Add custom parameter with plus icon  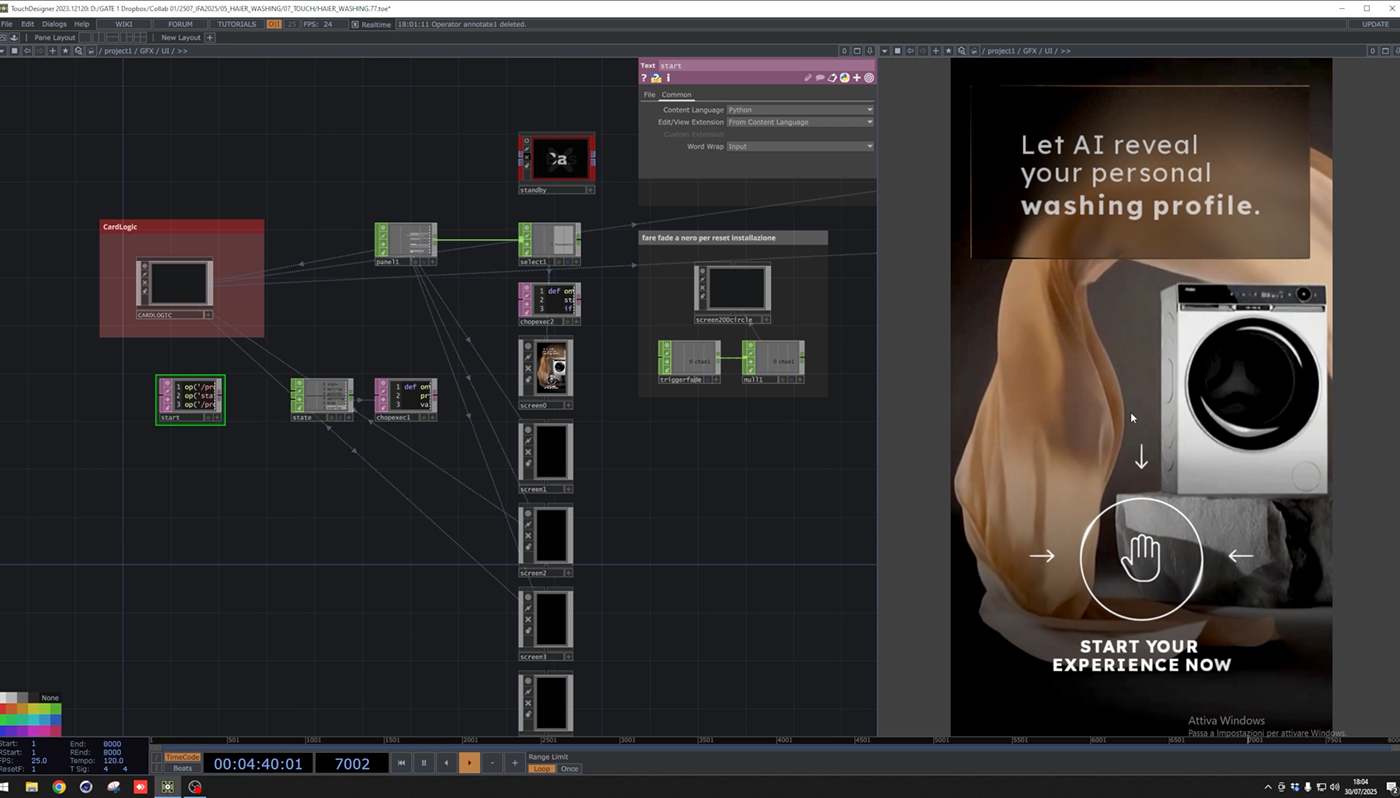click(x=857, y=78)
